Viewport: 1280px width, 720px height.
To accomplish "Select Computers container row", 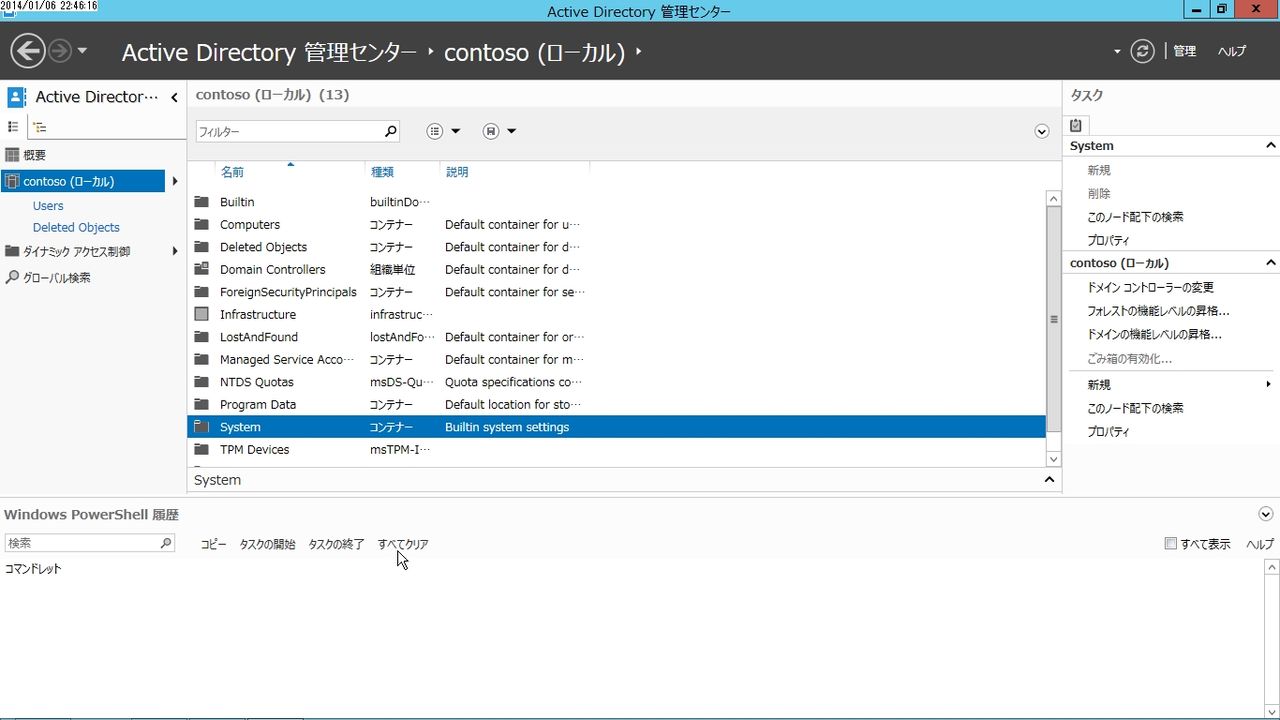I will pos(616,225).
